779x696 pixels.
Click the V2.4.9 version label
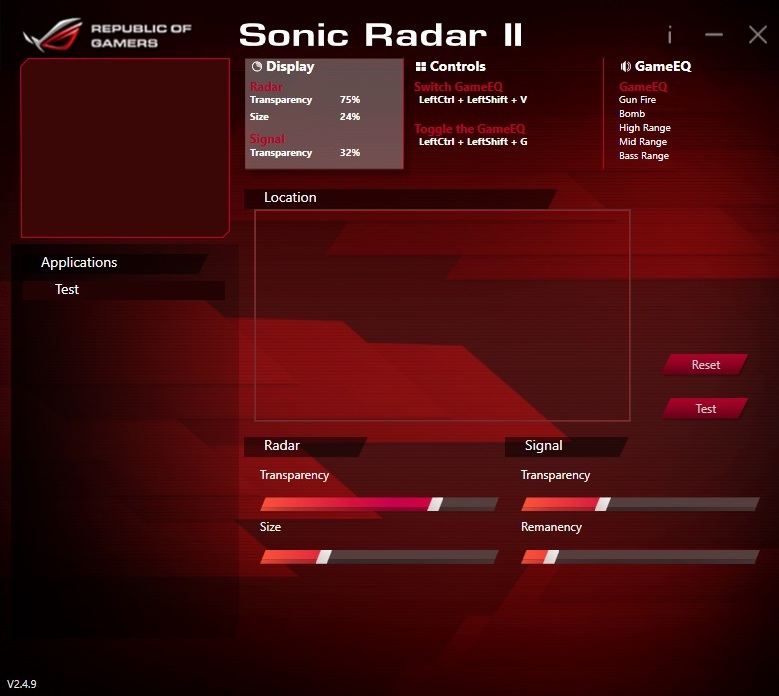tap(22, 684)
